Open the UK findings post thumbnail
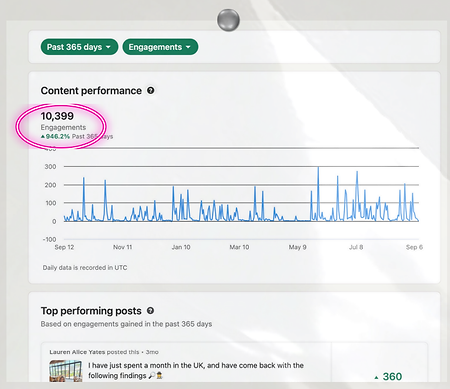 [66, 371]
